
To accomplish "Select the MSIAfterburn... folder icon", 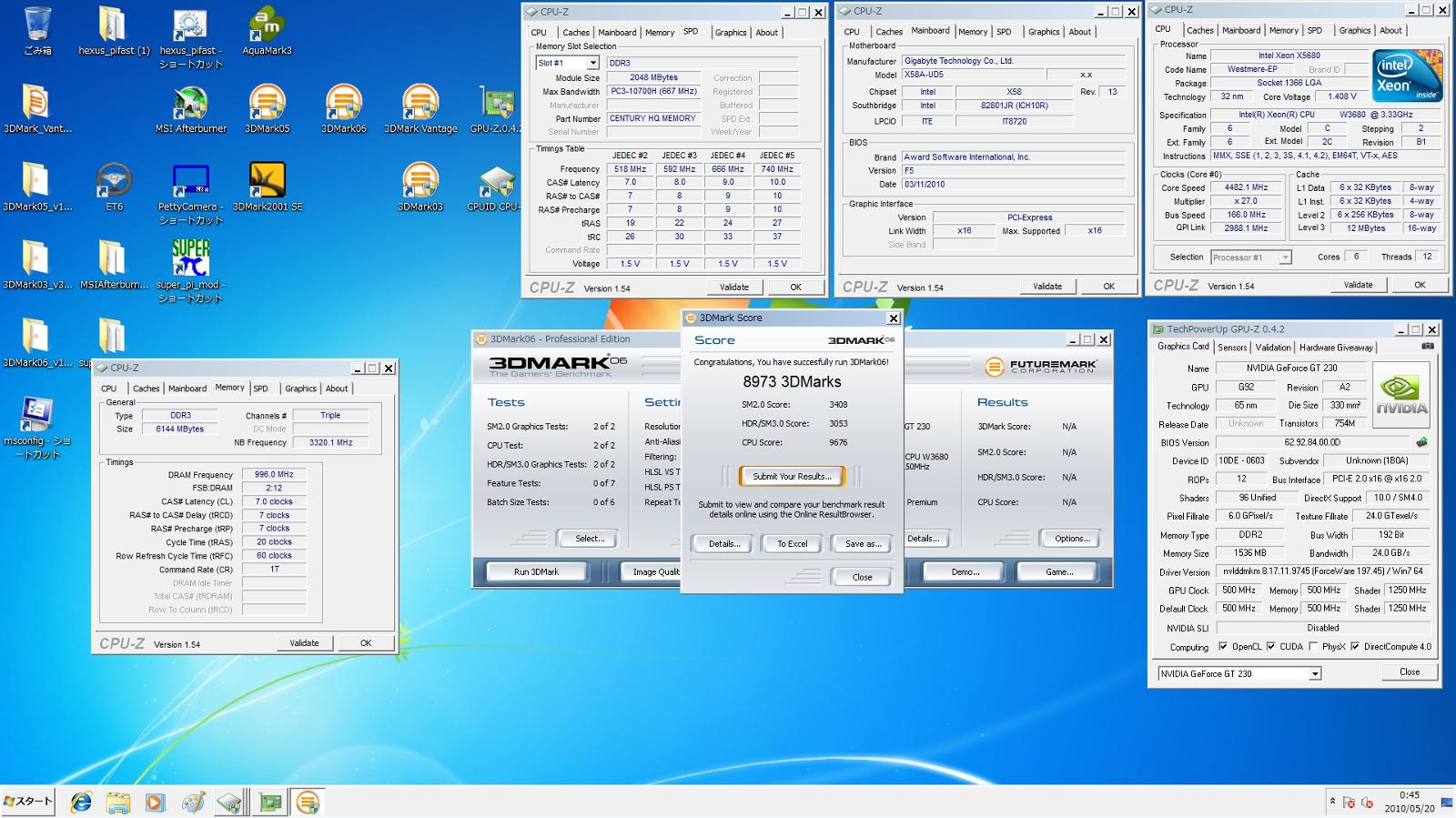I will [114, 266].
